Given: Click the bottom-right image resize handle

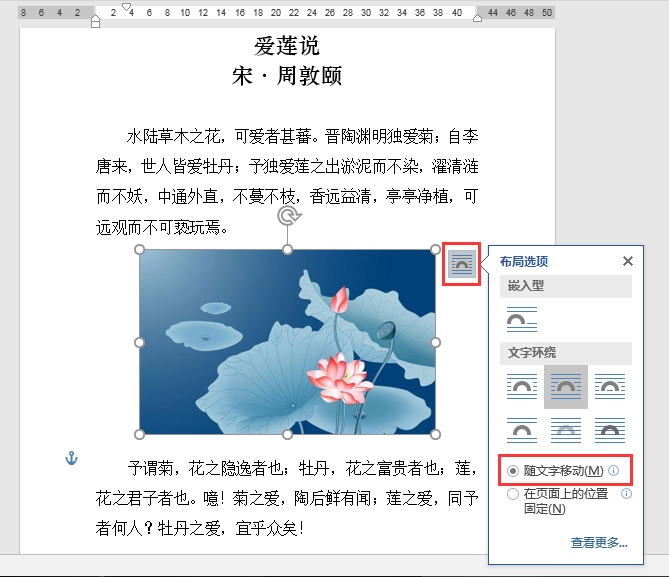Looking at the screenshot, I should pos(435,434).
